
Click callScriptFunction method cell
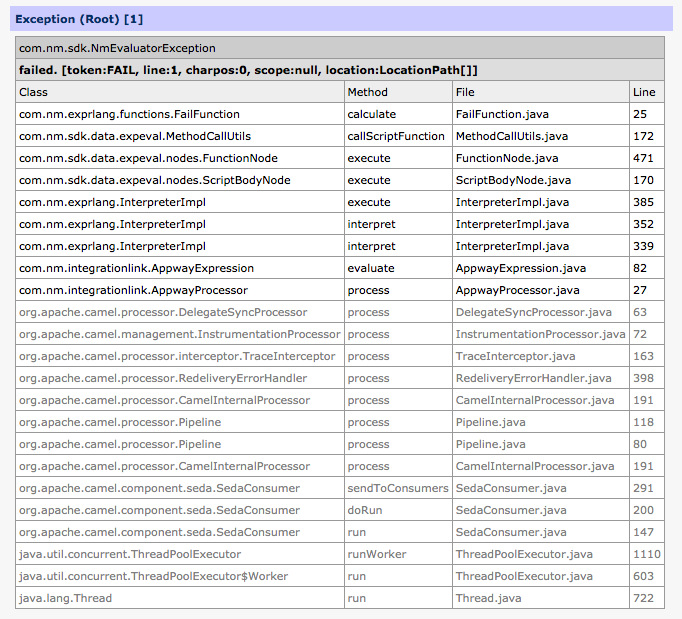coord(398,136)
